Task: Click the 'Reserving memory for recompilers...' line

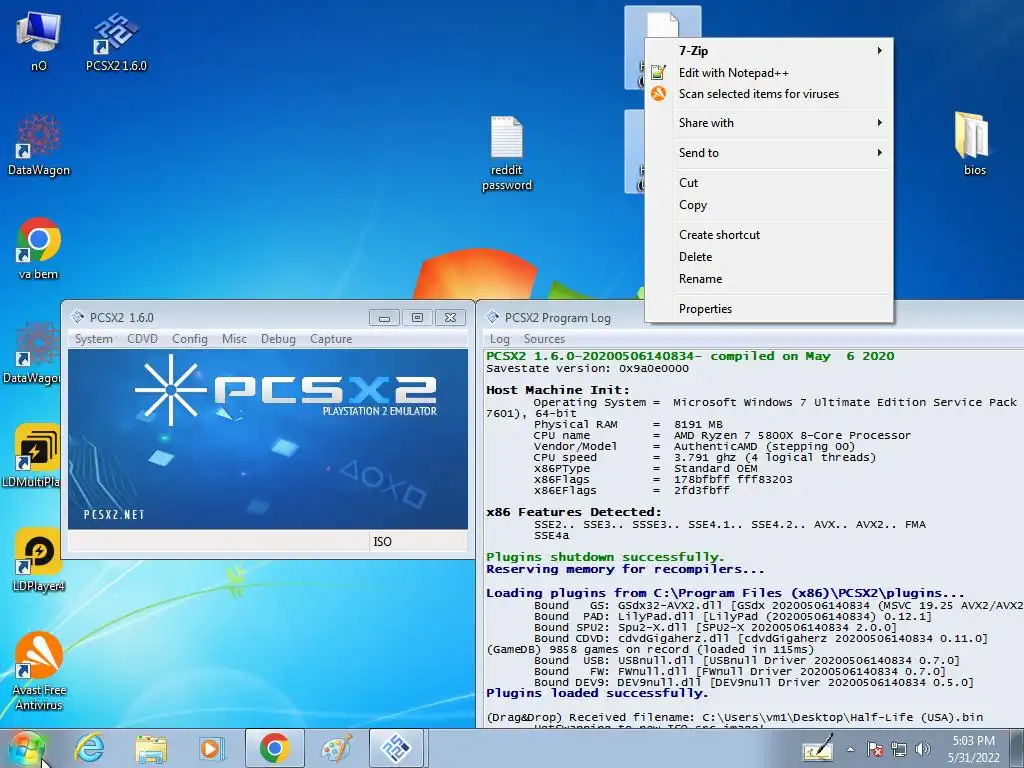Action: click(x=625, y=569)
